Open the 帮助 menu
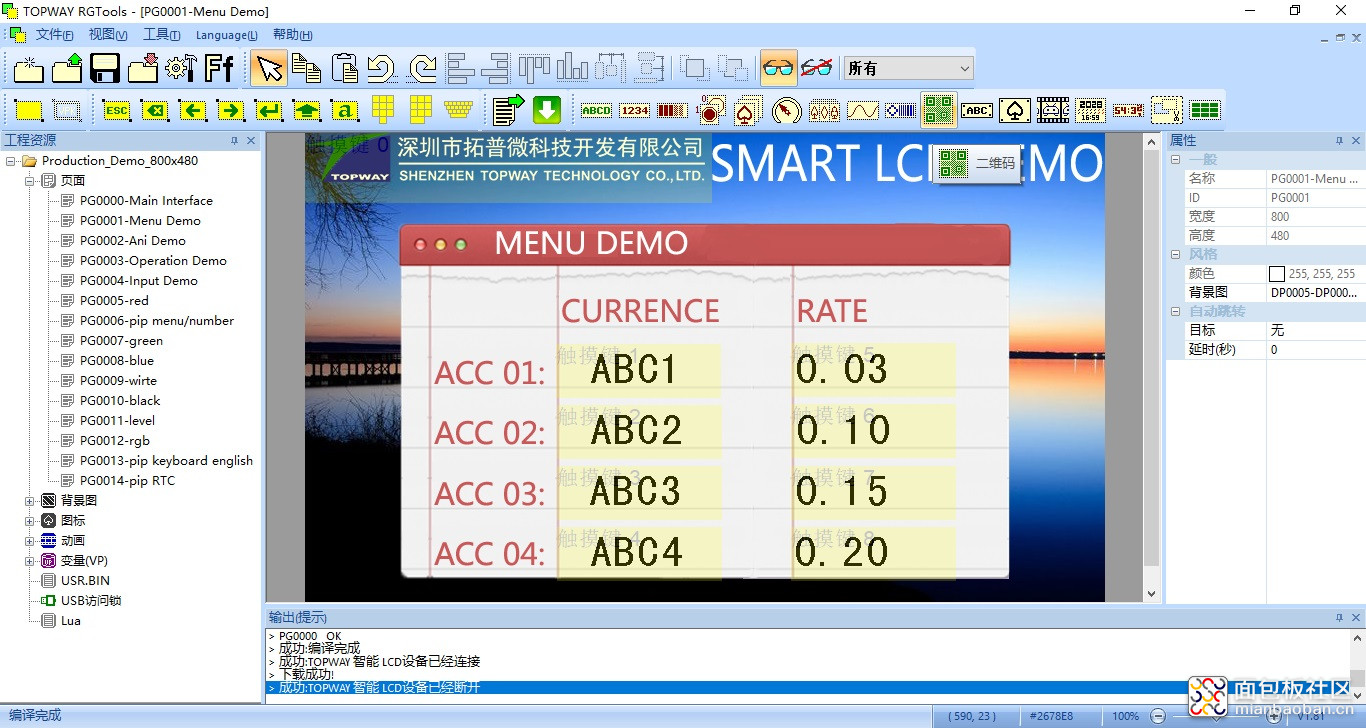This screenshot has height=728, width=1366. point(292,35)
